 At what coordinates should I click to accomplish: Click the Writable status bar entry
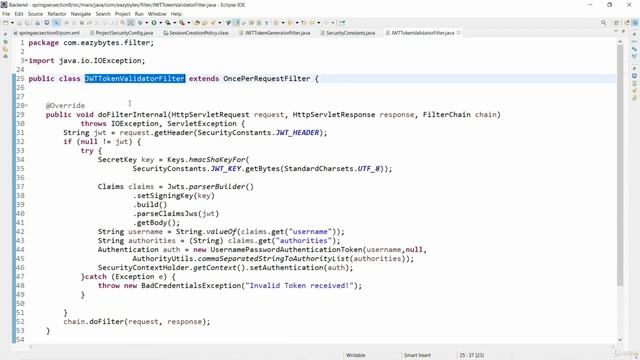356,355
